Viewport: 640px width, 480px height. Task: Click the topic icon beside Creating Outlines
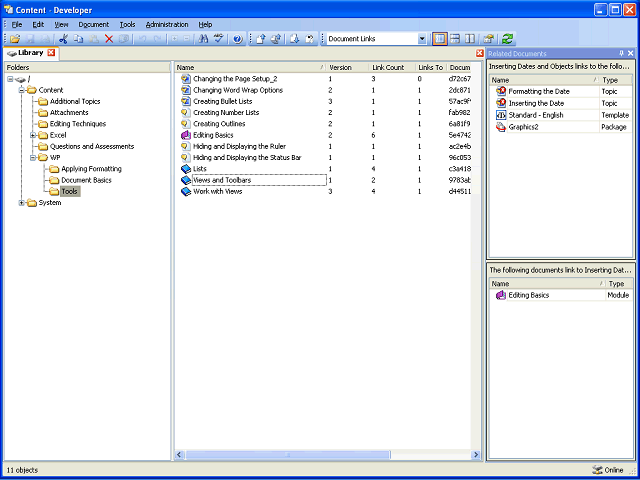(186, 124)
